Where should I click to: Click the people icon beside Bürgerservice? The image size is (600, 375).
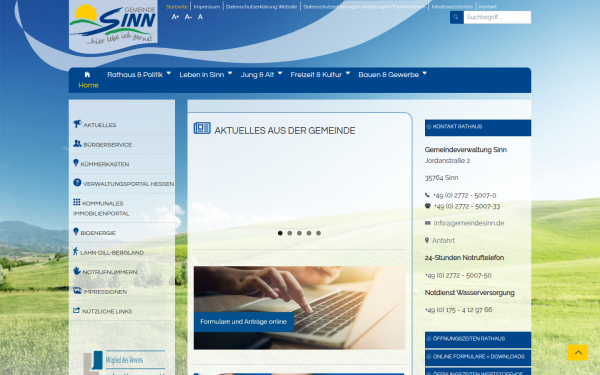(77, 143)
